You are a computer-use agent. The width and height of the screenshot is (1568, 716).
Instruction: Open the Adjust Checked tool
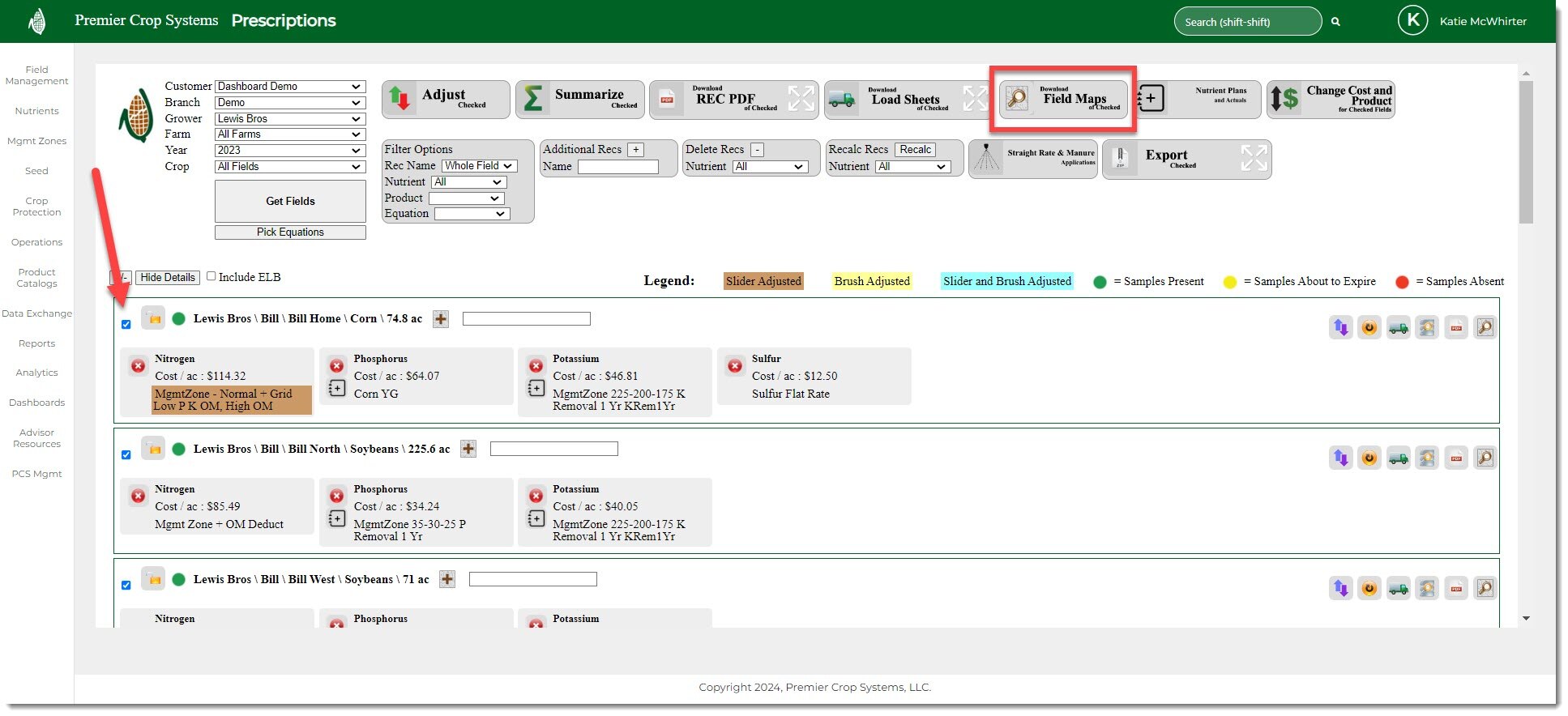[x=446, y=99]
